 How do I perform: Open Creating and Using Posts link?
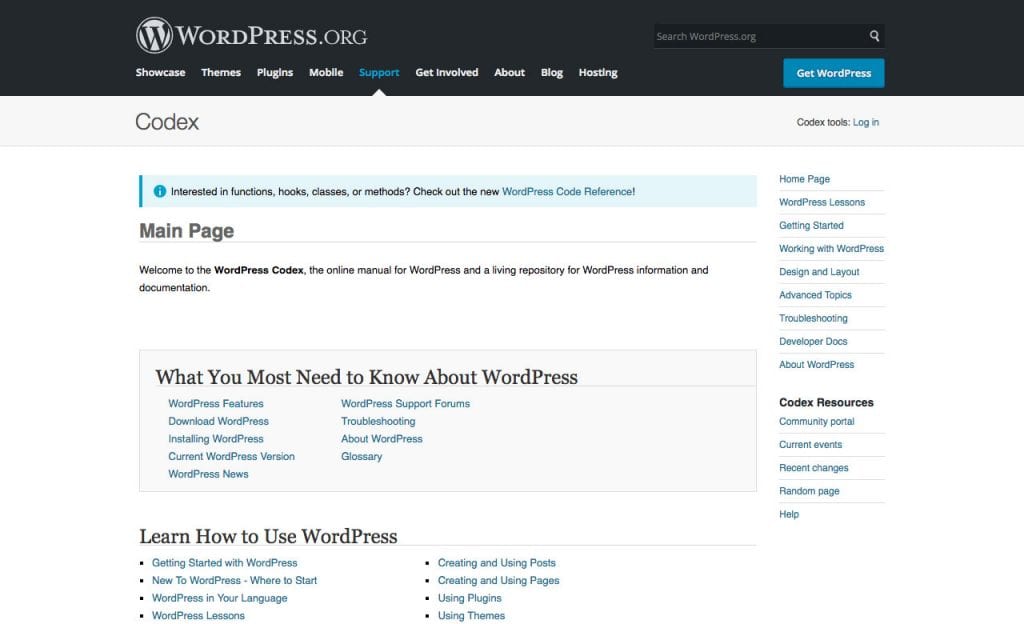[x=496, y=563]
